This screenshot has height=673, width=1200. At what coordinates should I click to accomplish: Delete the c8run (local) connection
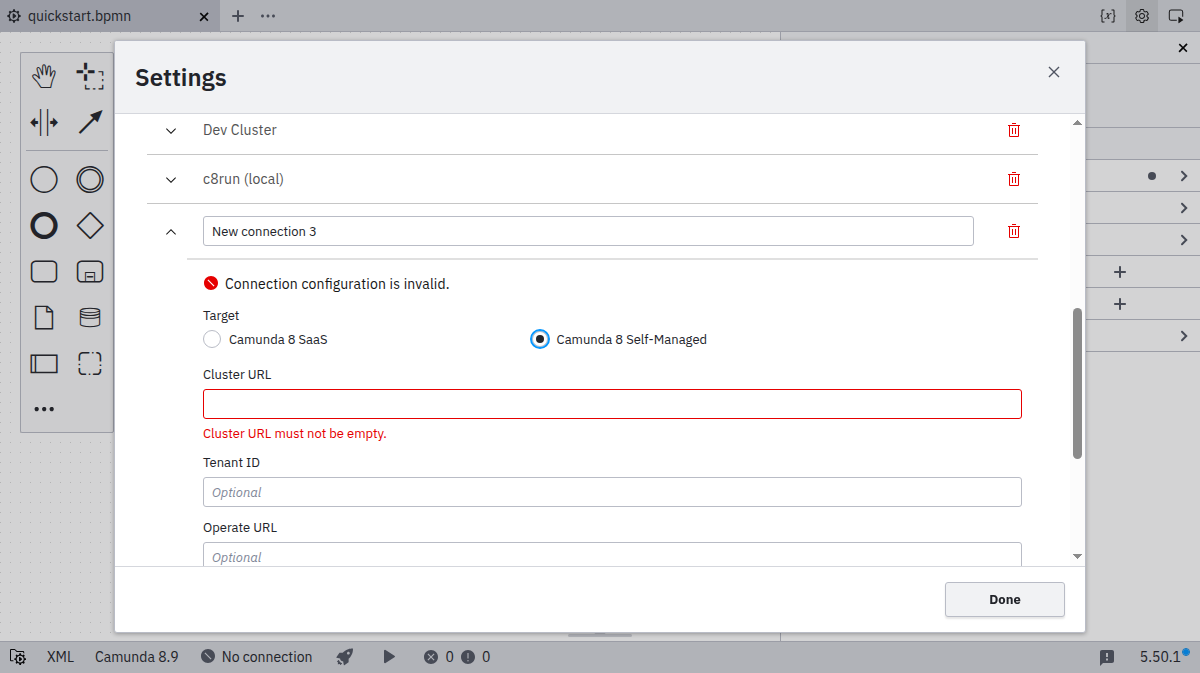pyautogui.click(x=1014, y=179)
